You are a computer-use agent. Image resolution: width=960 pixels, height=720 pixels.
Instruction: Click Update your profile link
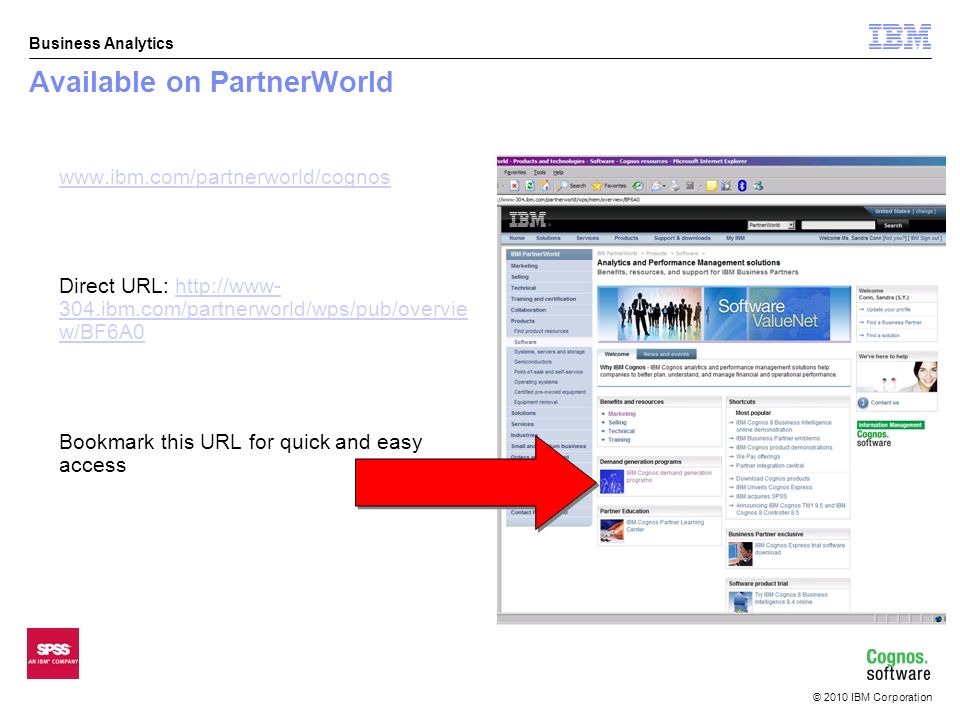[888, 309]
